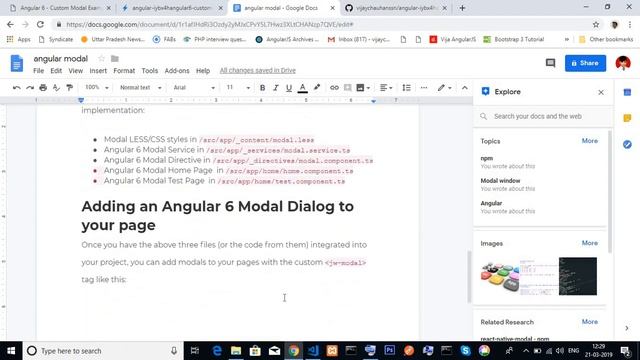Click More next to Related Research
The image size is (640, 360).
(x=589, y=322)
